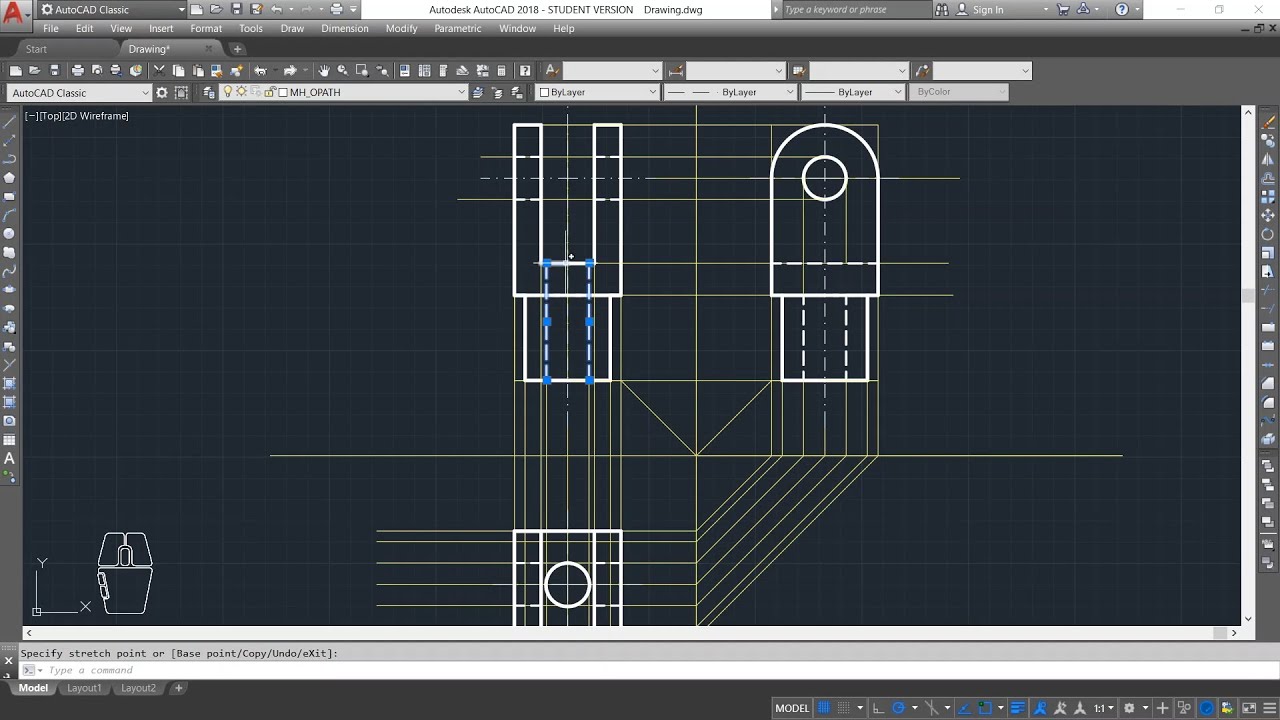Open the File menu
Image resolution: width=1280 pixels, height=720 pixels.
tap(50, 28)
